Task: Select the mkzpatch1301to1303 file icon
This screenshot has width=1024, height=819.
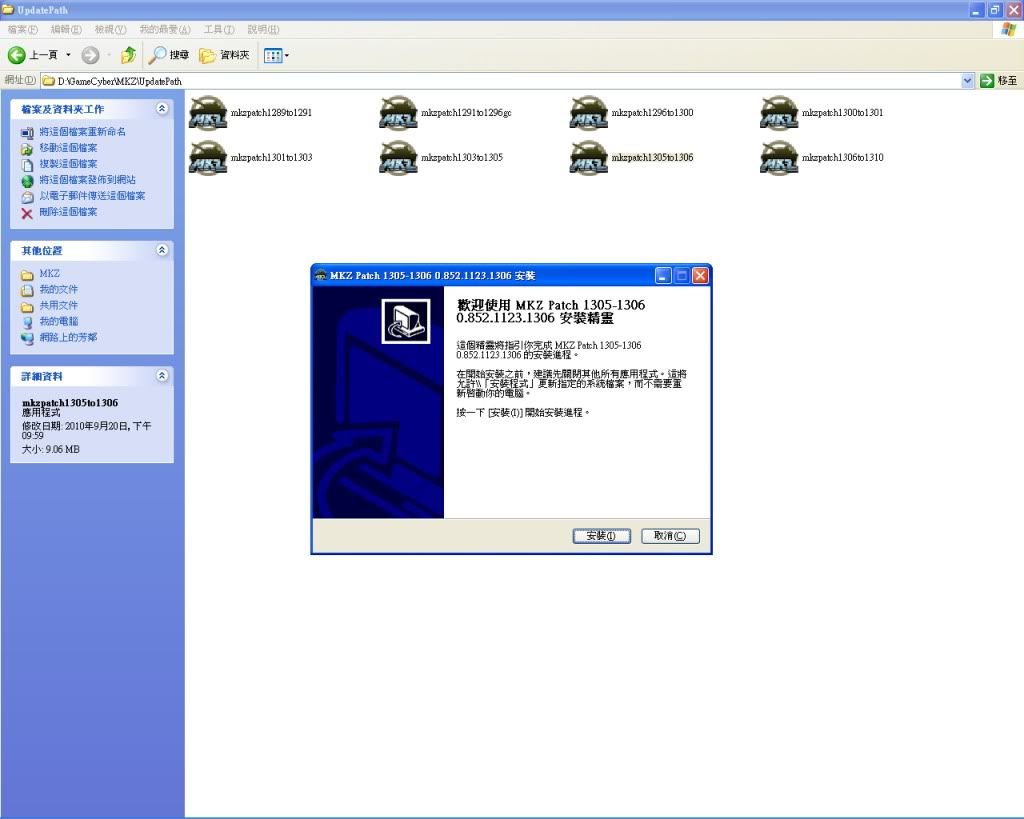Action: pyautogui.click(x=208, y=158)
